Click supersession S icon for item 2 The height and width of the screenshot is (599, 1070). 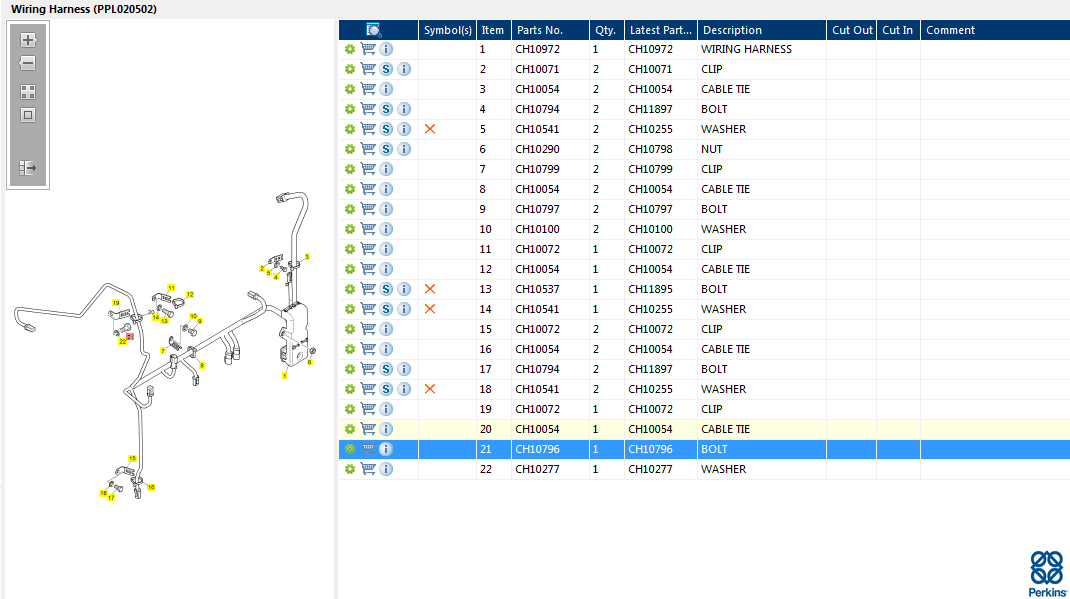386,69
